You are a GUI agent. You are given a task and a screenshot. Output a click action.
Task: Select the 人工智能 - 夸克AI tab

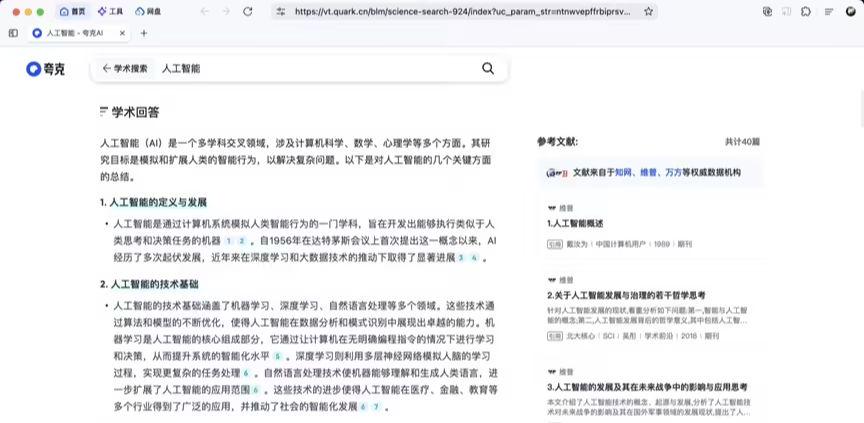[x=75, y=33]
